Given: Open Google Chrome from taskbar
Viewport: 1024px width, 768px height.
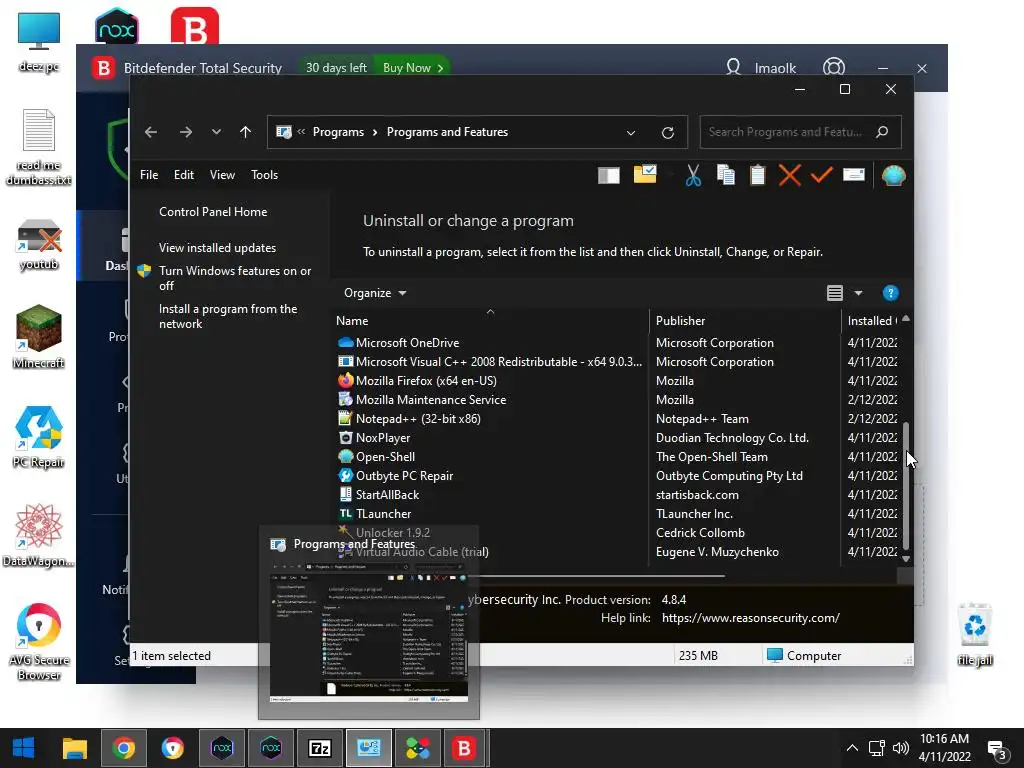Looking at the screenshot, I should pyautogui.click(x=123, y=748).
